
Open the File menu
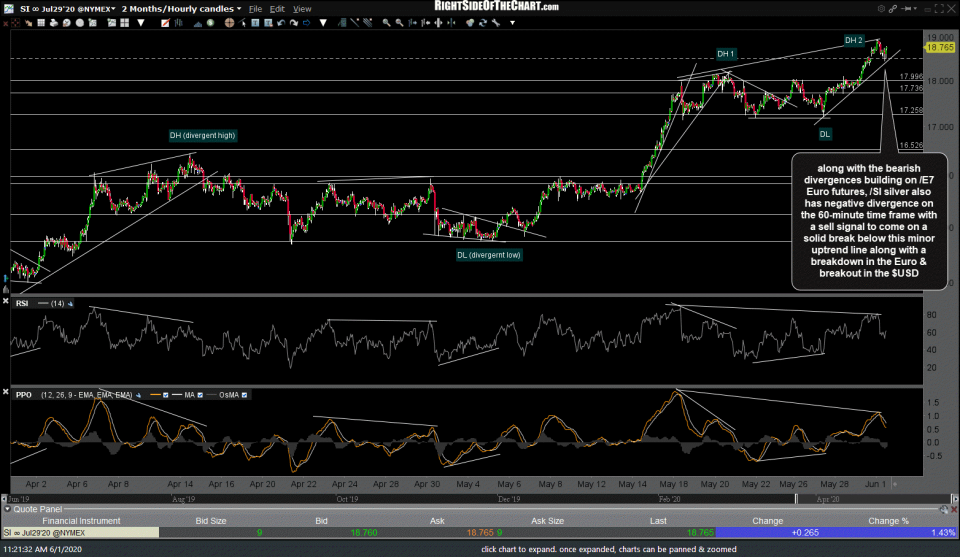[257, 8]
